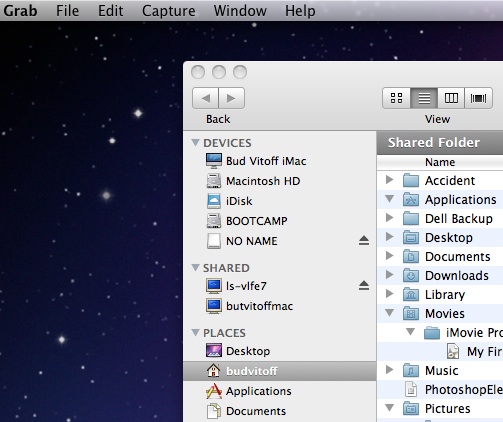Open the budvitoff home folder icon
The height and width of the screenshot is (422, 503).
coord(214,371)
